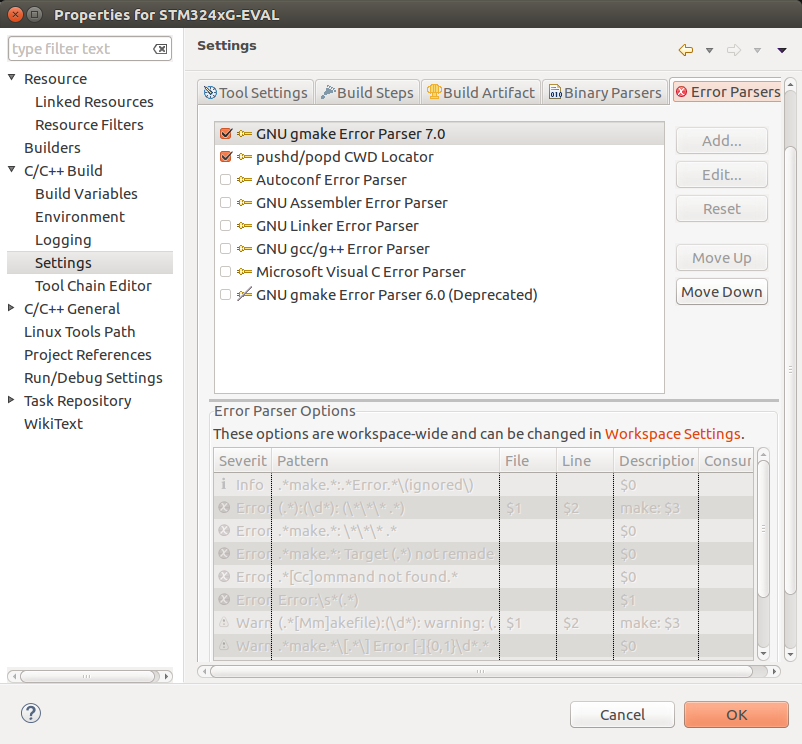Open the Workspace Settings link
The height and width of the screenshot is (744, 802).
click(x=672, y=434)
